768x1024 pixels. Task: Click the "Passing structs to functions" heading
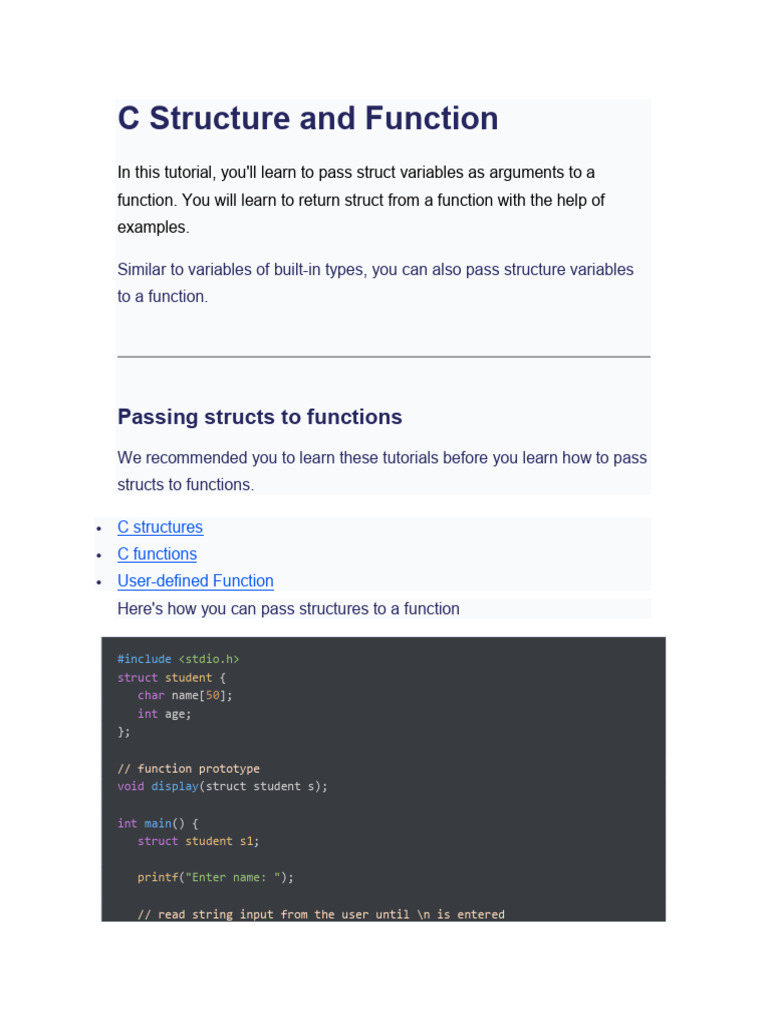point(260,417)
